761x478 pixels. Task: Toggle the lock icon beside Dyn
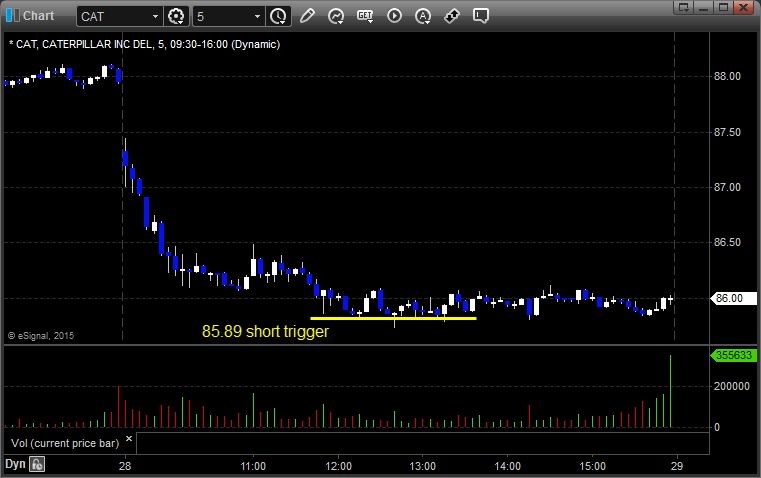(37, 464)
